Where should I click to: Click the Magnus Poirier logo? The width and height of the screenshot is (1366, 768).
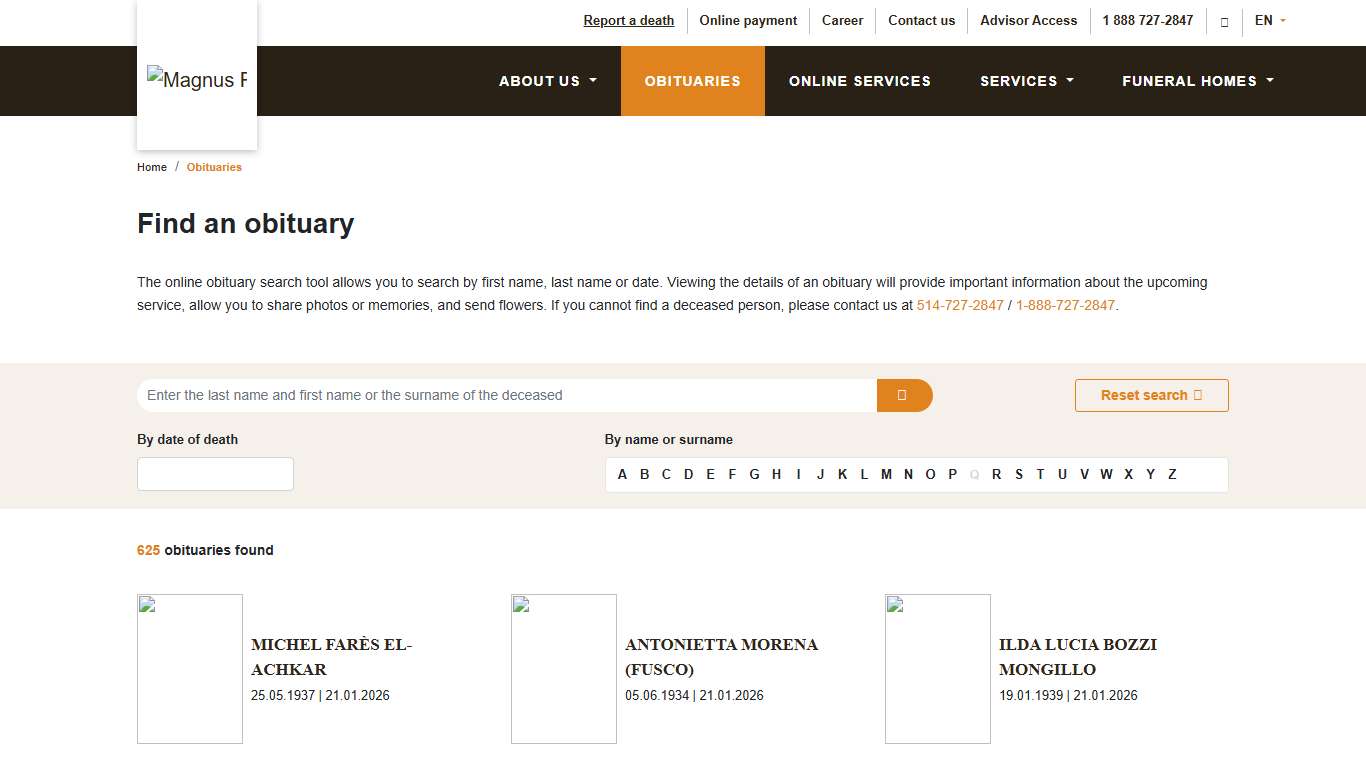pyautogui.click(x=197, y=80)
